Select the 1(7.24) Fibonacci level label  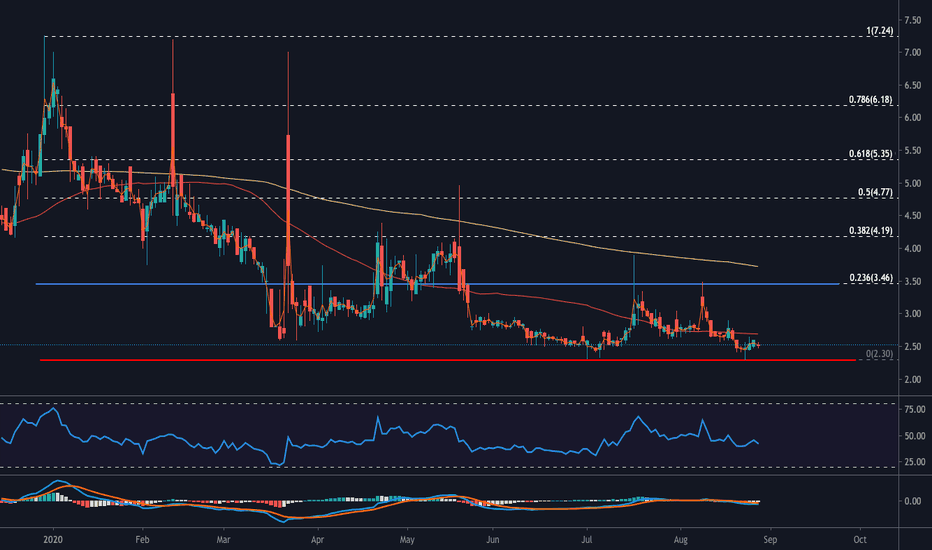(879, 31)
